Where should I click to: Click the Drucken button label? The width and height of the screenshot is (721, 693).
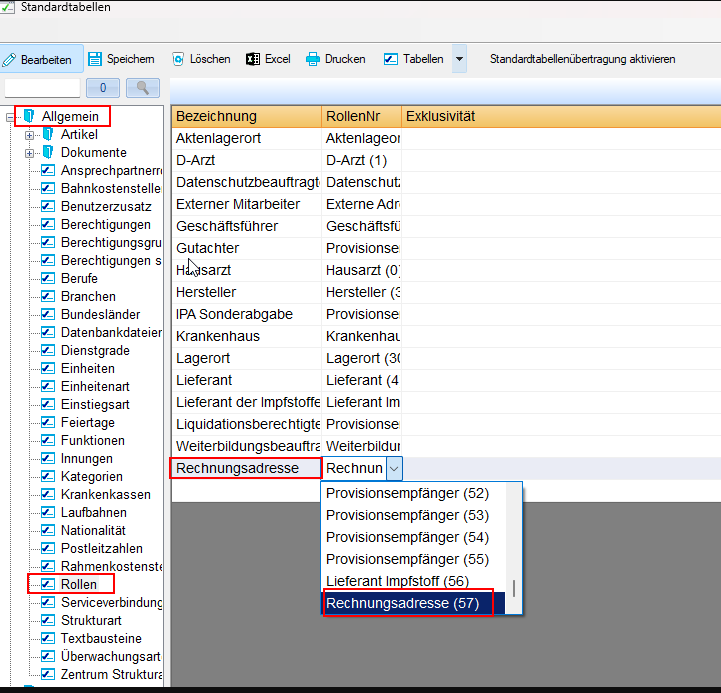coord(345,59)
